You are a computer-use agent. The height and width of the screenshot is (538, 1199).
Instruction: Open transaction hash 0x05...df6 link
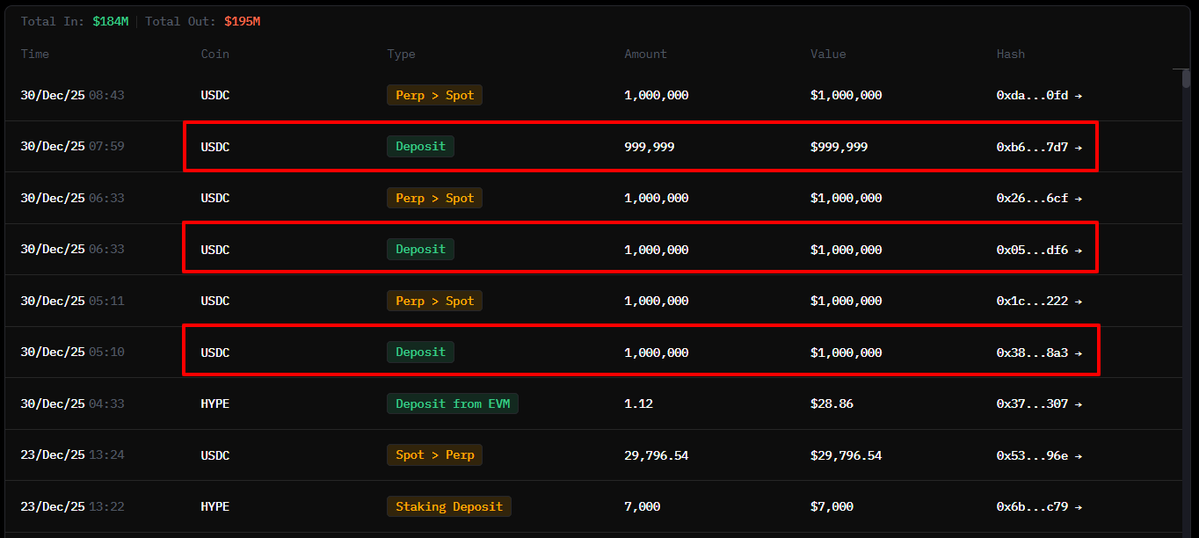[x=1038, y=249]
